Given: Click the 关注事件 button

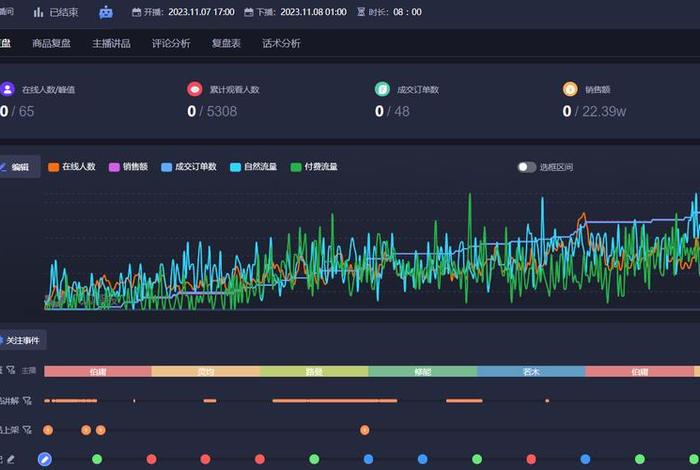Looking at the screenshot, I should (22, 341).
